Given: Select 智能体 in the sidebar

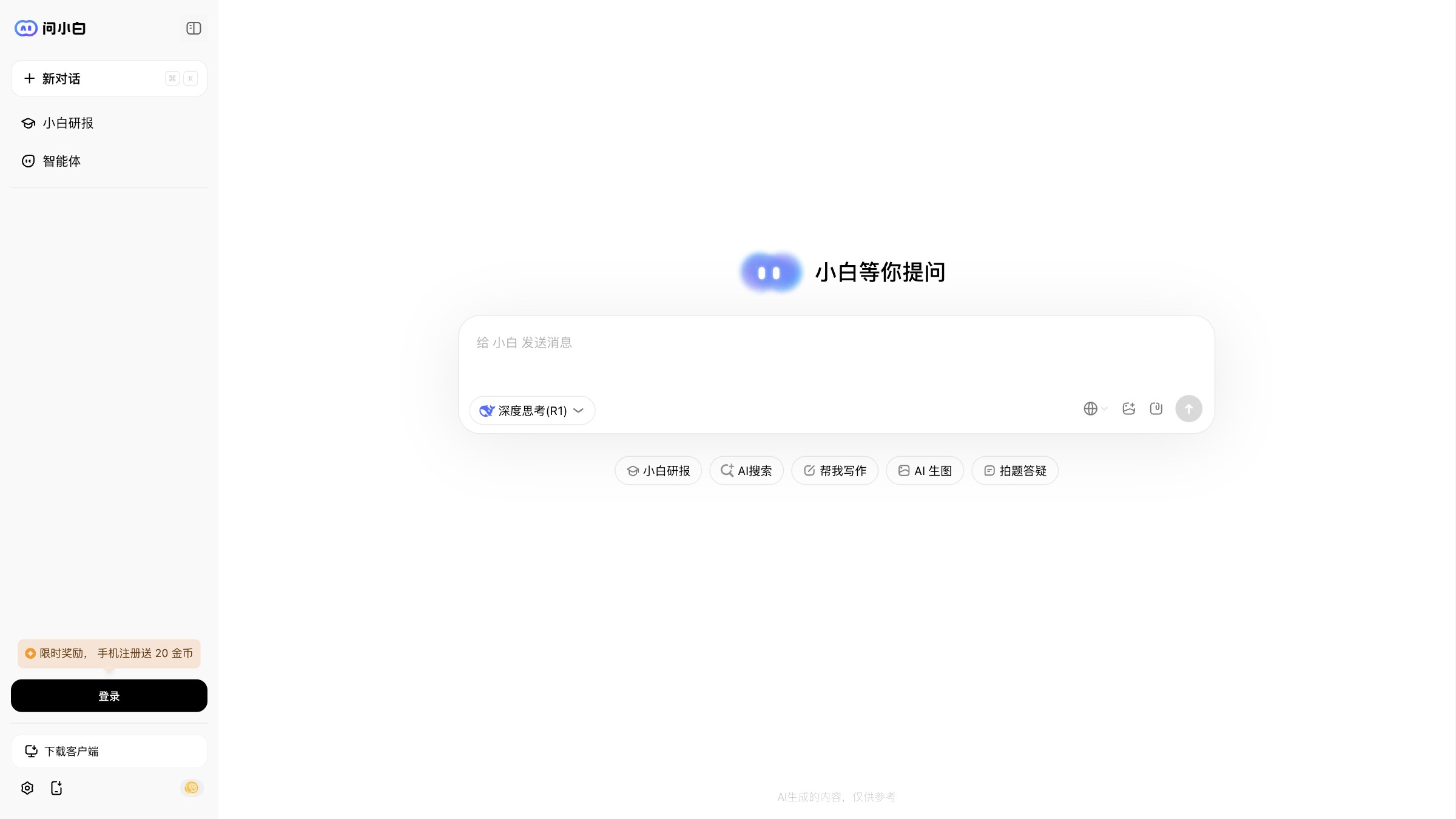Looking at the screenshot, I should pos(62,161).
